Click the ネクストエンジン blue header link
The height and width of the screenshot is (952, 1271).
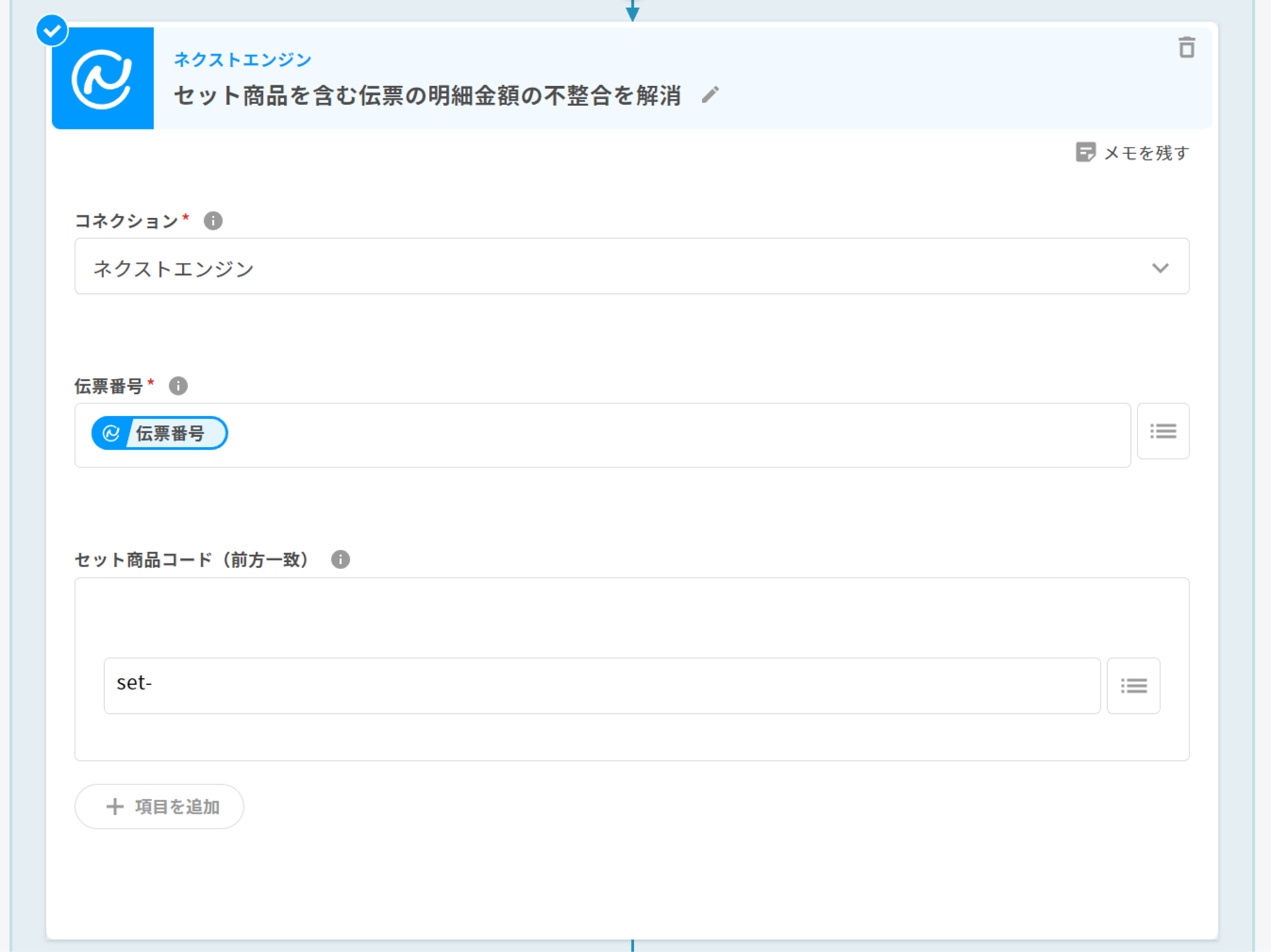[x=242, y=60]
